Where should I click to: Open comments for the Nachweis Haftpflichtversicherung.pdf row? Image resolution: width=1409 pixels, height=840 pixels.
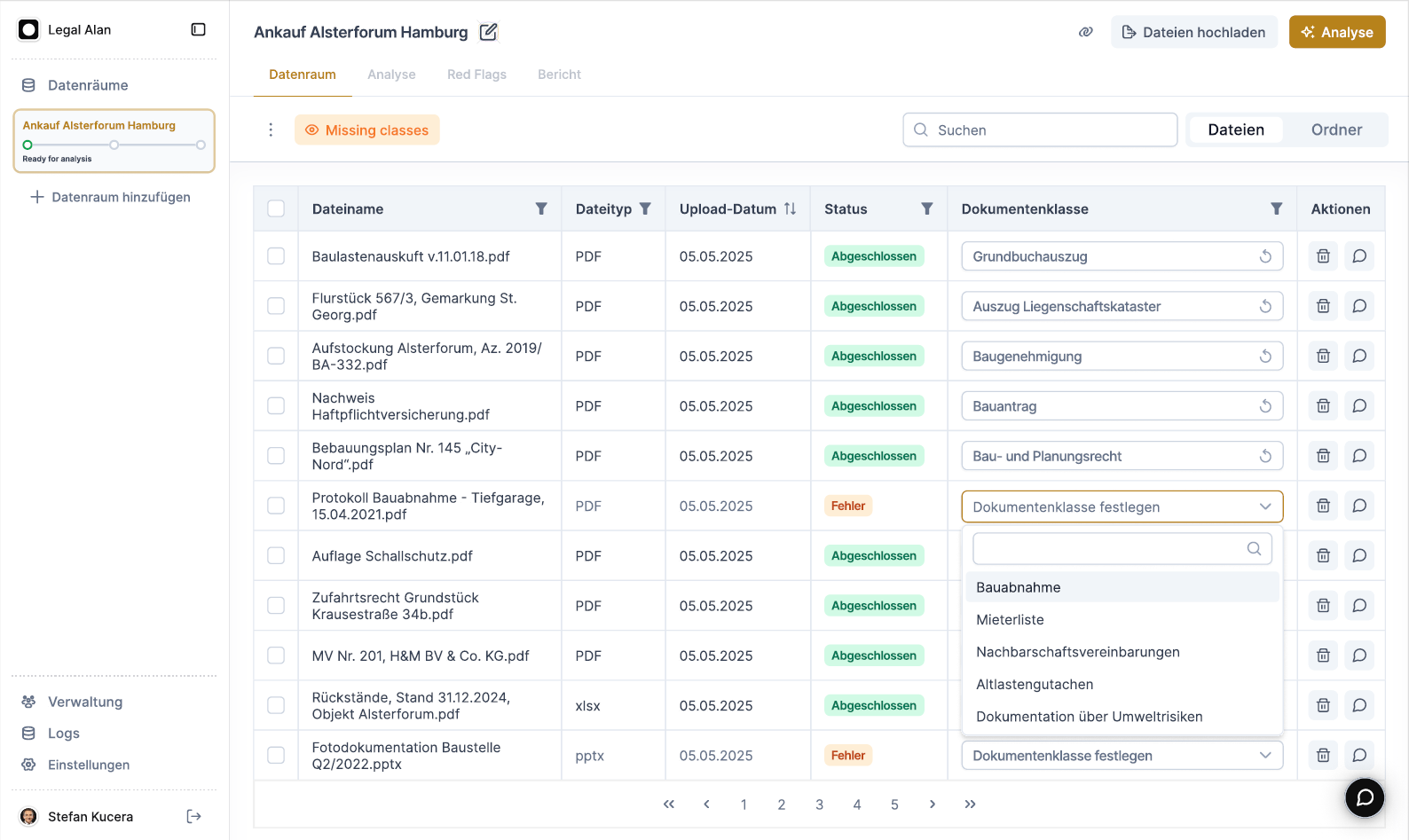coord(1359,406)
